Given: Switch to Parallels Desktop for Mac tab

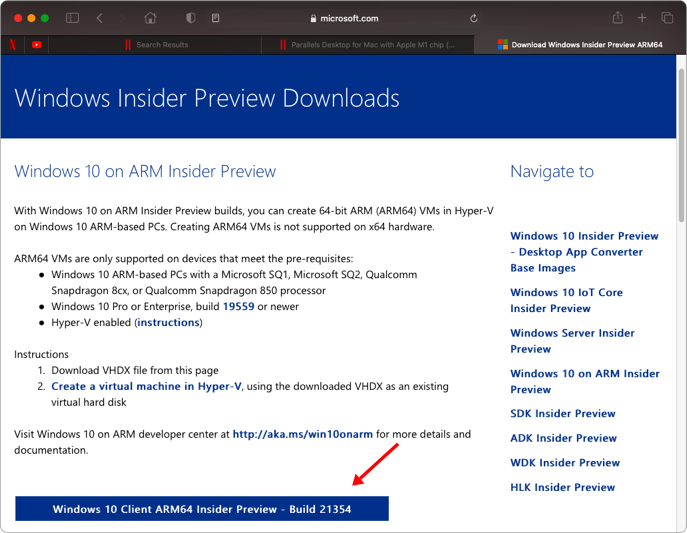Looking at the screenshot, I should click(x=368, y=45).
